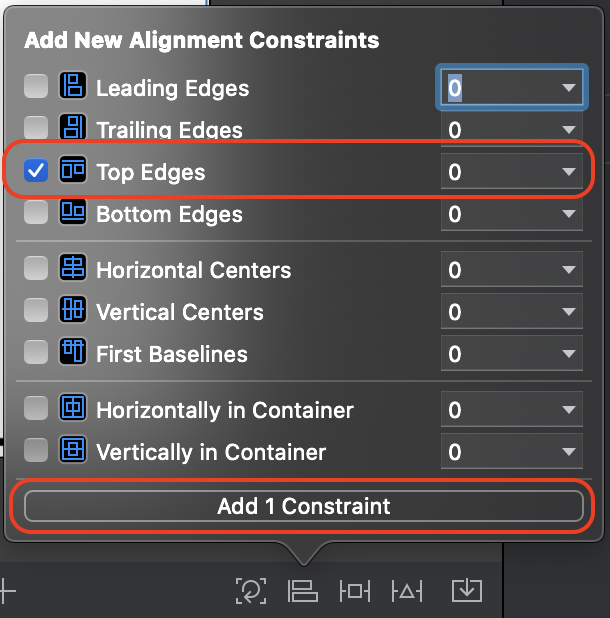Open the Align constraints icon in bottom bar
The image size is (610, 618).
pyautogui.click(x=303, y=591)
